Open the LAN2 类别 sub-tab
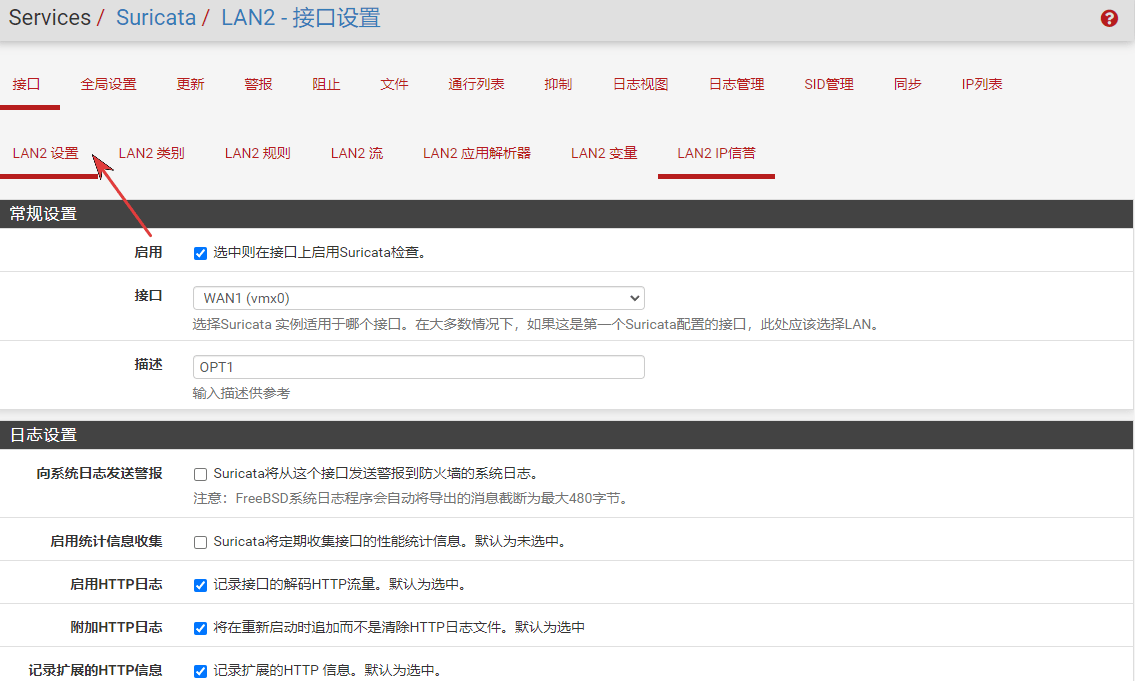The image size is (1135, 681). point(151,153)
